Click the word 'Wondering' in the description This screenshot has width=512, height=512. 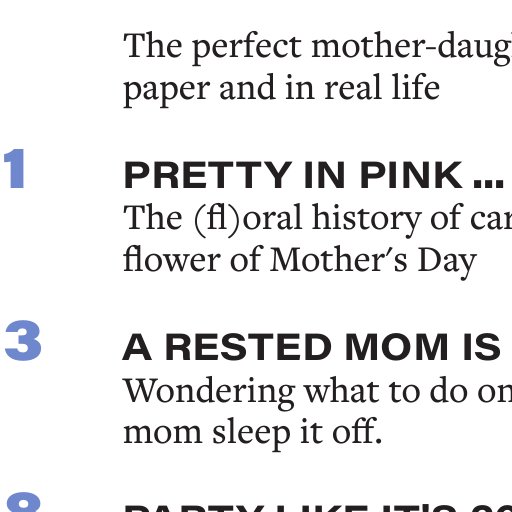(209, 394)
